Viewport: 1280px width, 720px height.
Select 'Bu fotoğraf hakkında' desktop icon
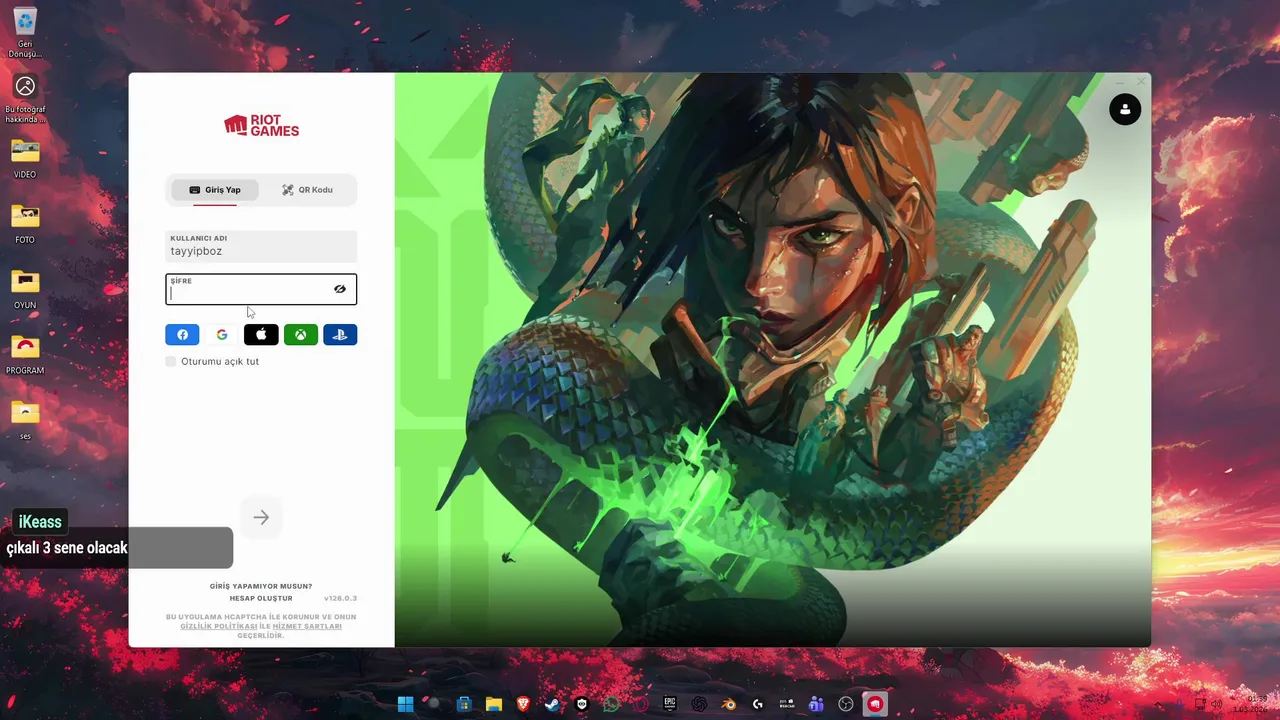point(25,100)
